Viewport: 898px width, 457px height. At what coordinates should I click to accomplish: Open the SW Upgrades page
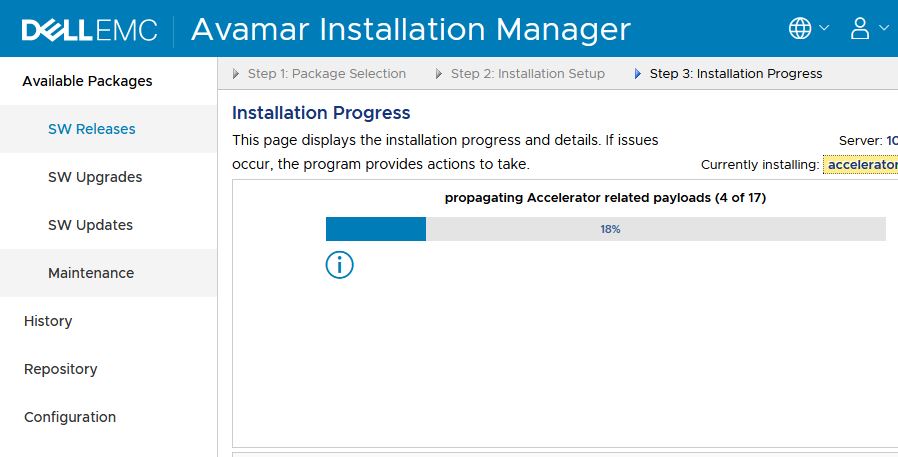tap(95, 177)
